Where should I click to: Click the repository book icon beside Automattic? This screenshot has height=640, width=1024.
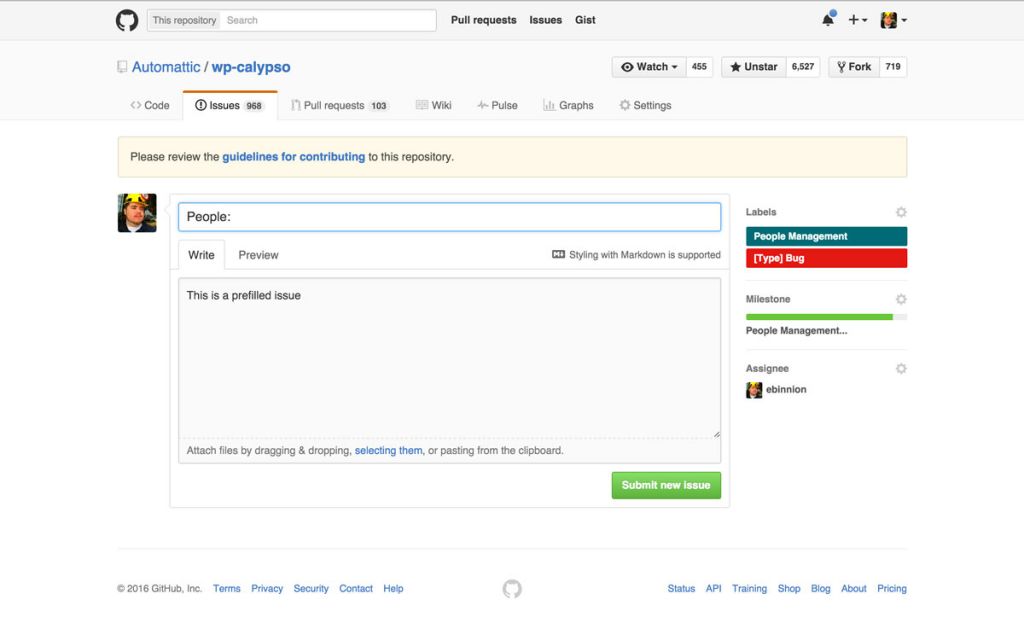(x=122, y=67)
